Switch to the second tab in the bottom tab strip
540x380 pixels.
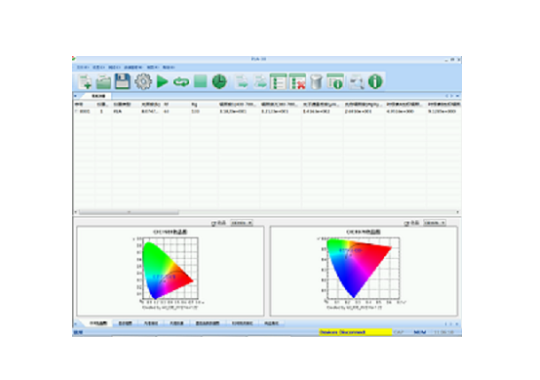click(125, 323)
